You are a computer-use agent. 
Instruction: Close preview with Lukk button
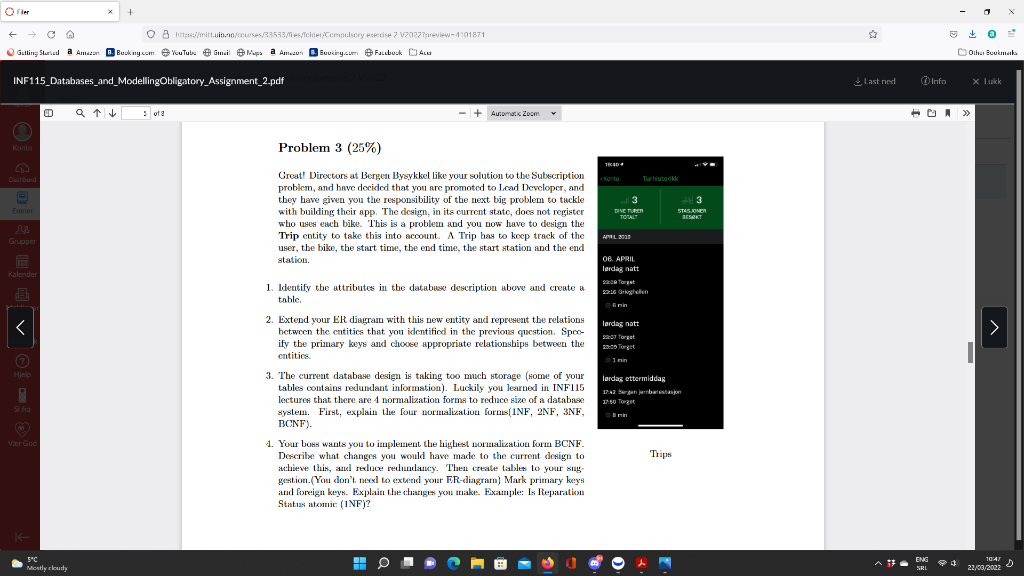coord(986,81)
